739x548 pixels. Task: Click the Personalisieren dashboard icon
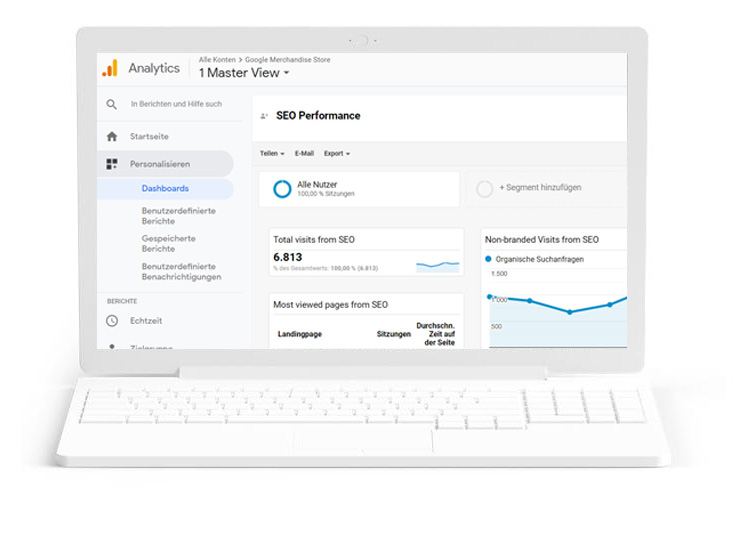[112, 164]
